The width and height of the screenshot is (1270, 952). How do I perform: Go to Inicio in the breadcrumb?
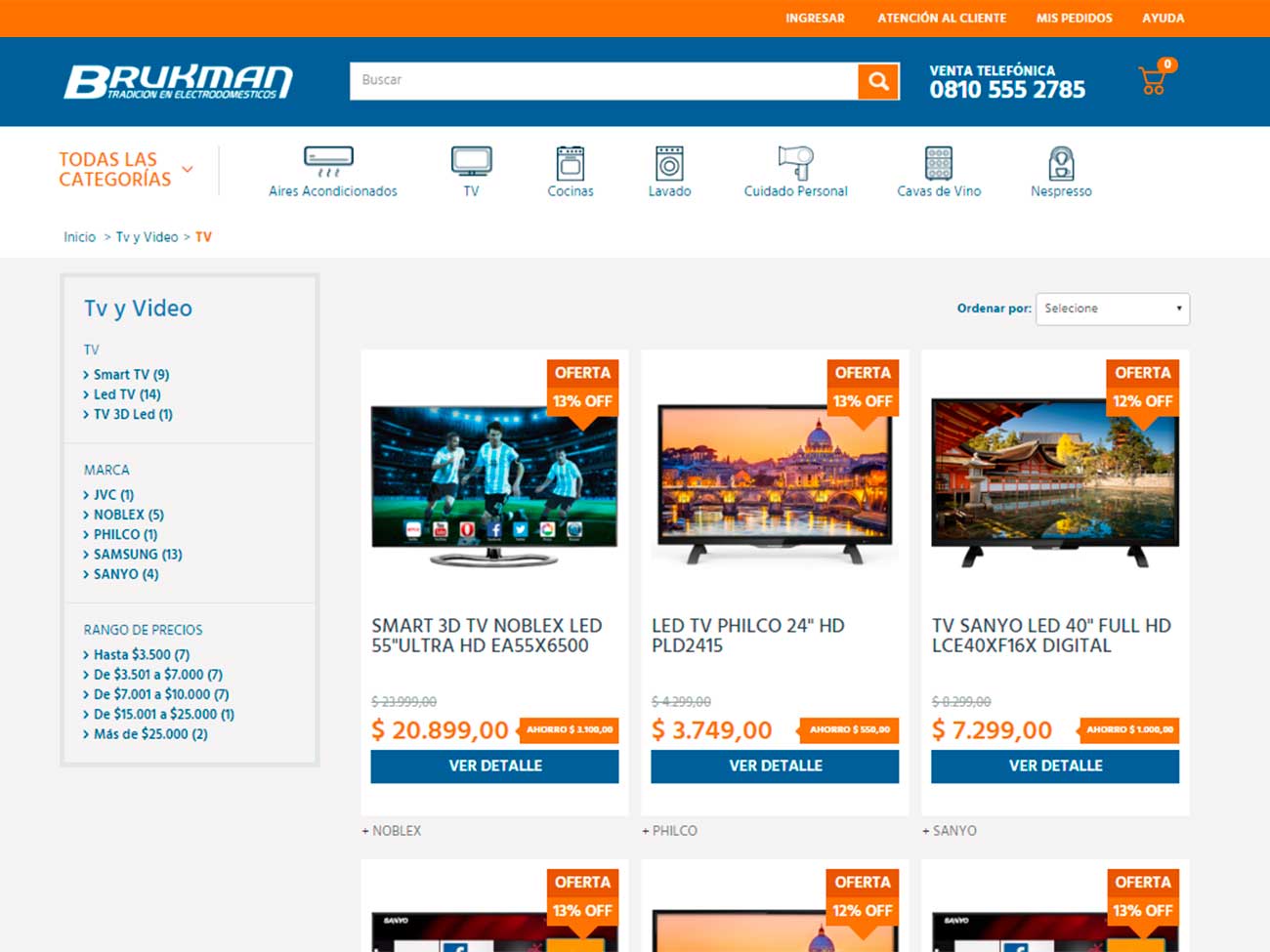pyautogui.click(x=80, y=237)
